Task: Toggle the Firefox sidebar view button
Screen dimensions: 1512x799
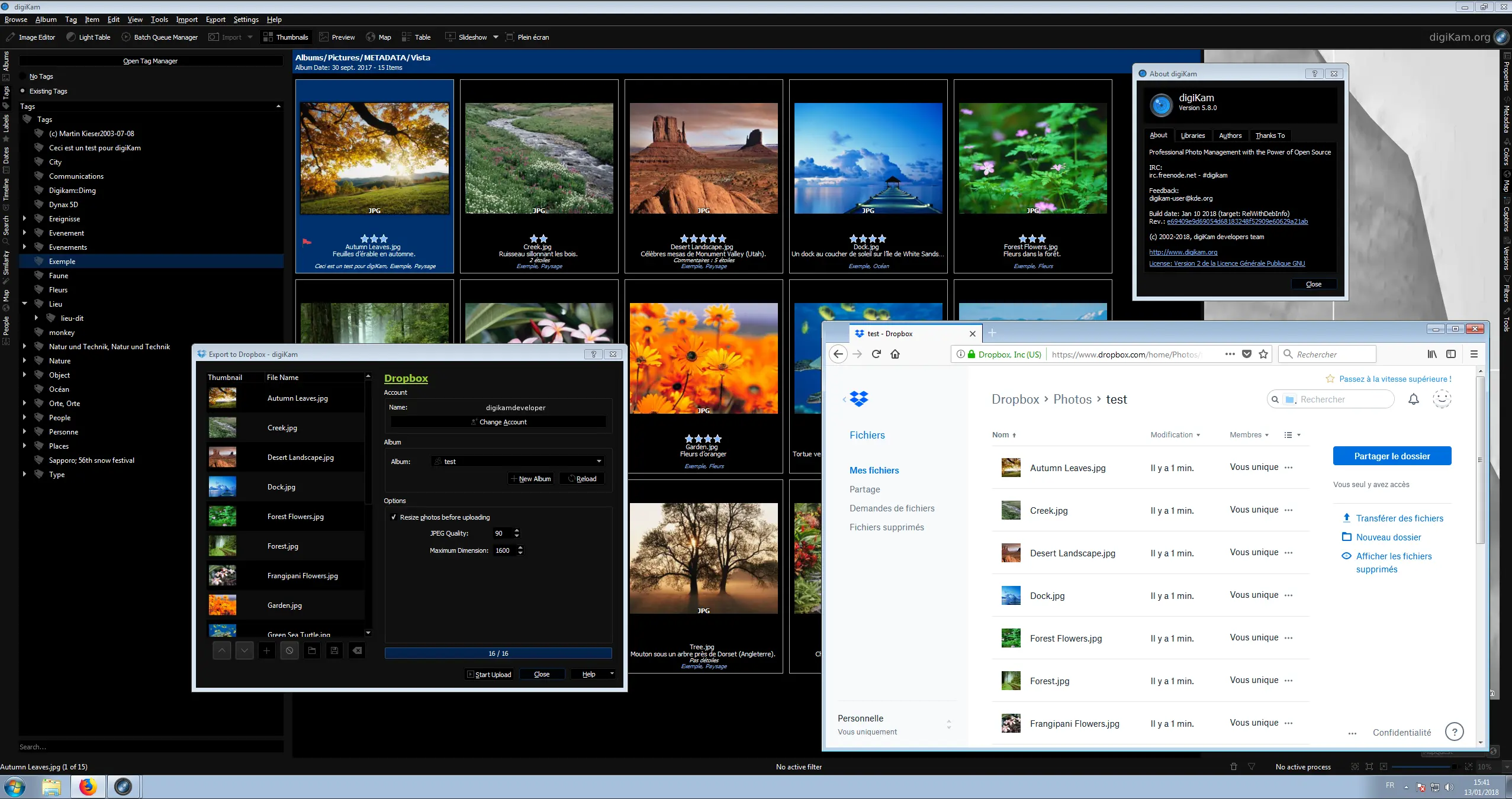Action: click(1451, 354)
